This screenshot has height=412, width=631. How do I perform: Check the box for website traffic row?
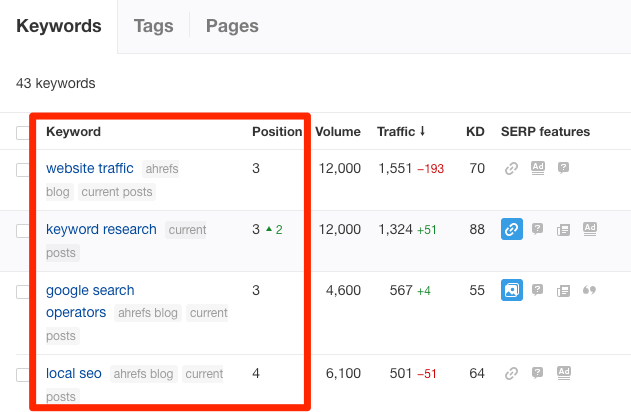23,170
